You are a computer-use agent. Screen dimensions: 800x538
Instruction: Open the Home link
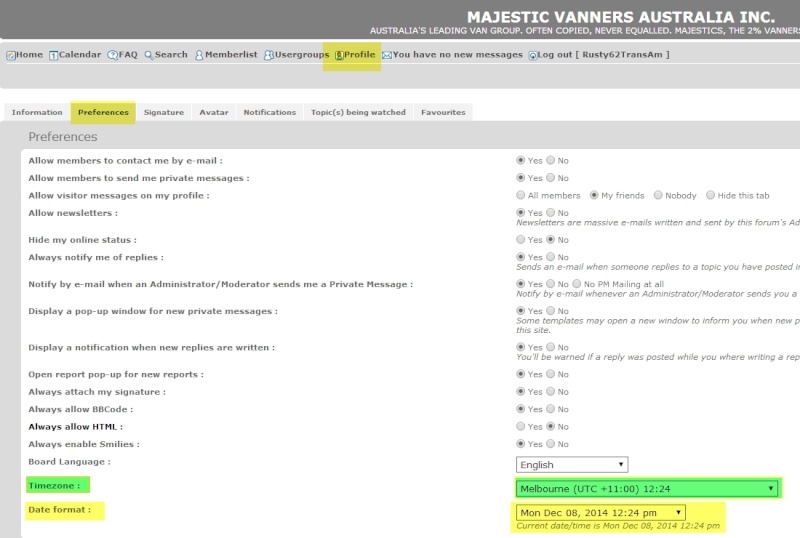point(30,55)
